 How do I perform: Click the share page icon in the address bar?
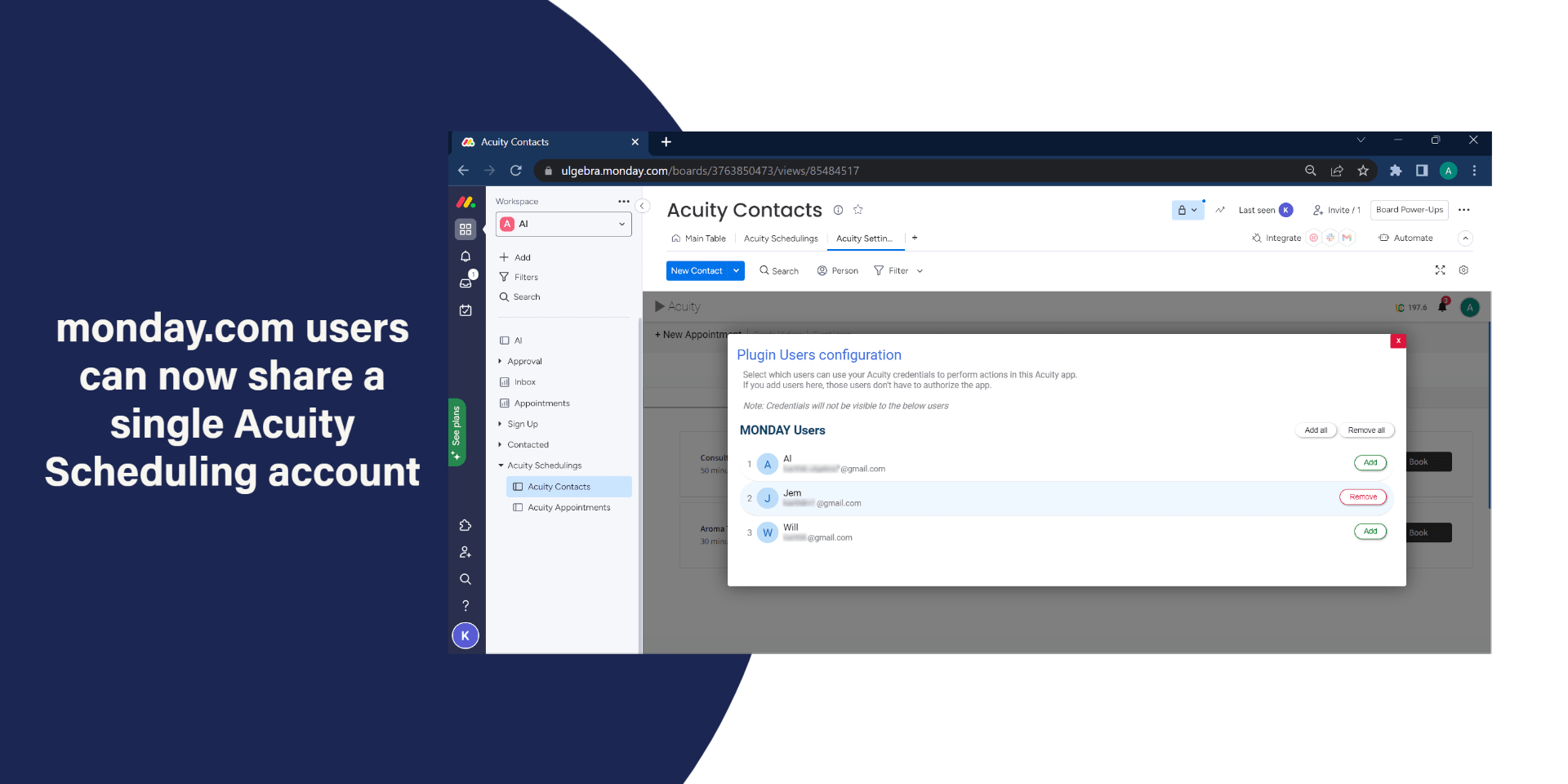click(1337, 171)
